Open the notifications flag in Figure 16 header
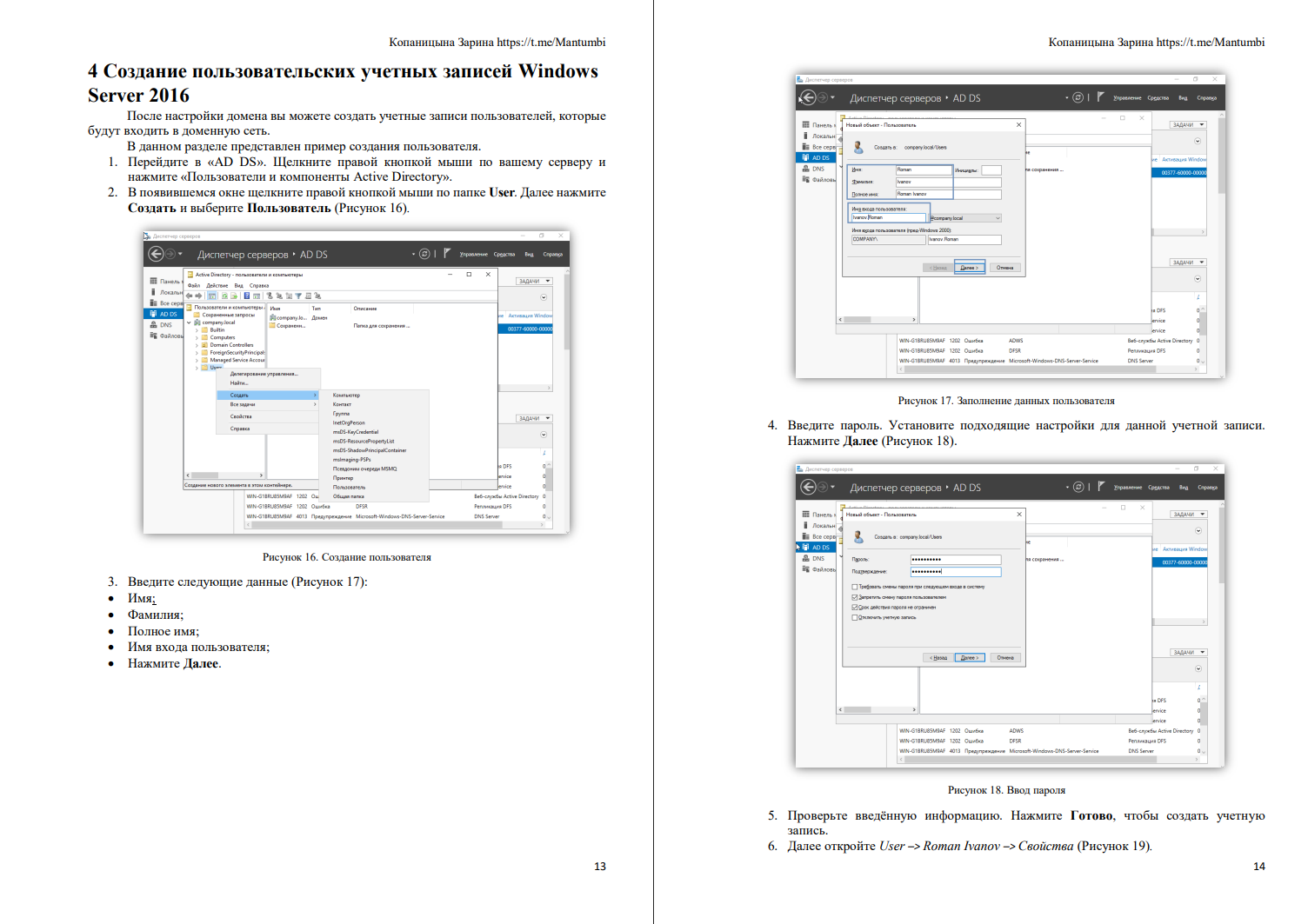1308x924 pixels. tap(447, 253)
